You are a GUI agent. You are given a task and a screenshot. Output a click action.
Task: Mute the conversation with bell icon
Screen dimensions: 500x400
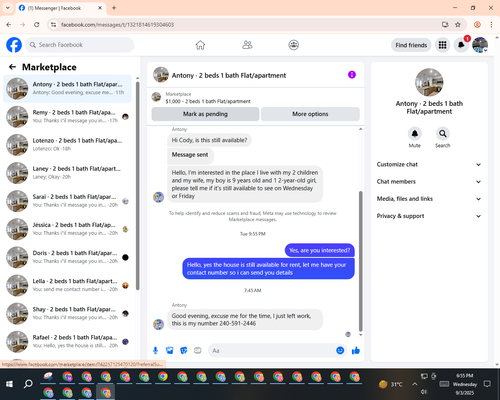click(415, 134)
